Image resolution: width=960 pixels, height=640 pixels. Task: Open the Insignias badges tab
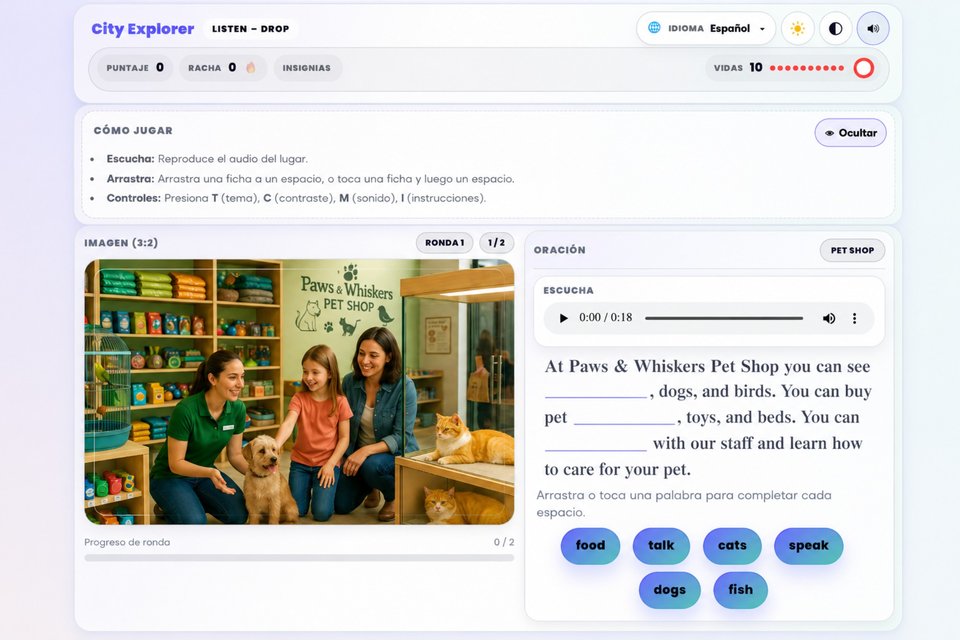(x=307, y=68)
